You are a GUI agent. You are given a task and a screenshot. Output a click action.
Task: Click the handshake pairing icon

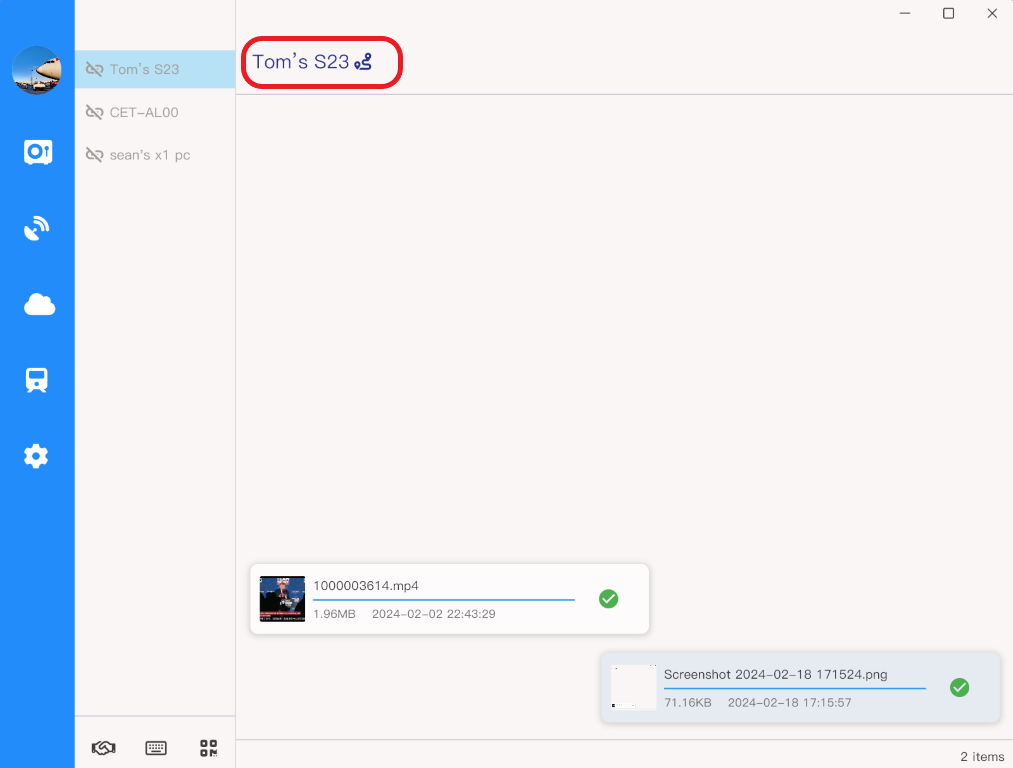(x=103, y=748)
